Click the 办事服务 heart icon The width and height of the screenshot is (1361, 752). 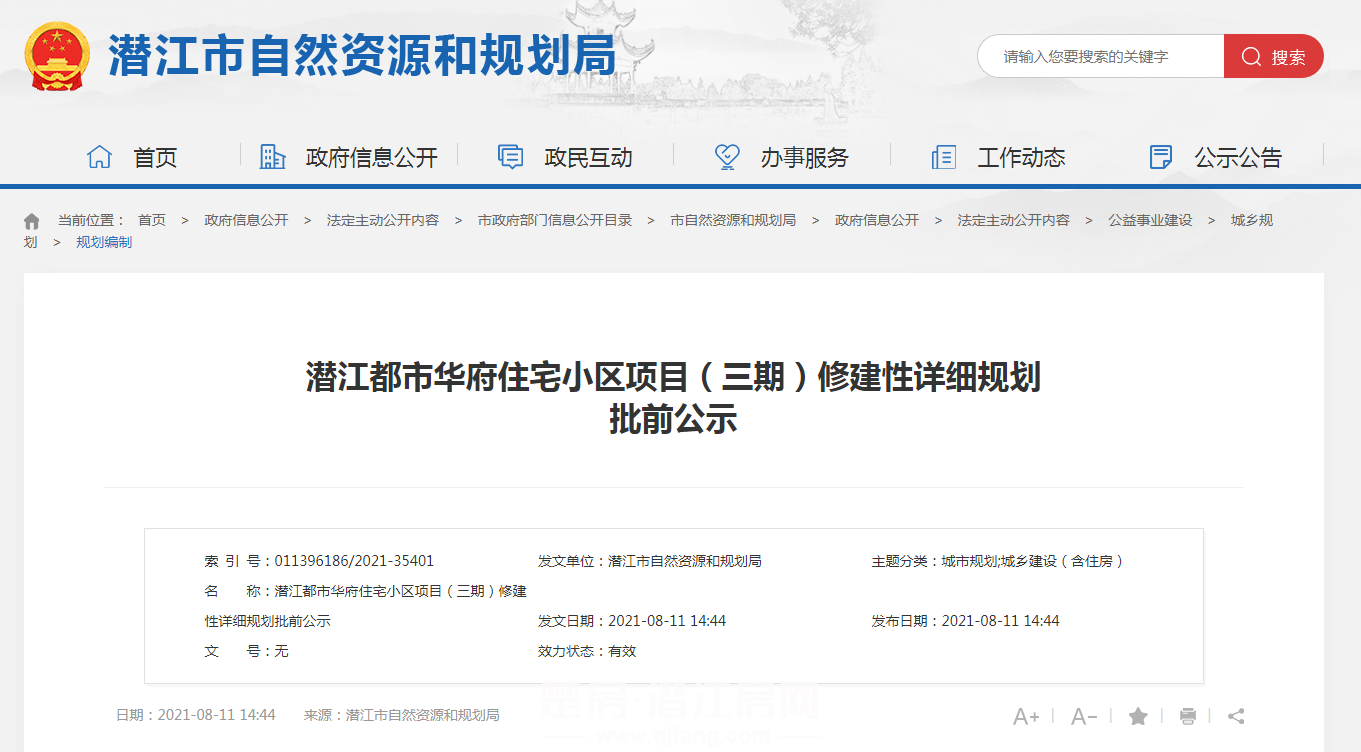[x=727, y=157]
